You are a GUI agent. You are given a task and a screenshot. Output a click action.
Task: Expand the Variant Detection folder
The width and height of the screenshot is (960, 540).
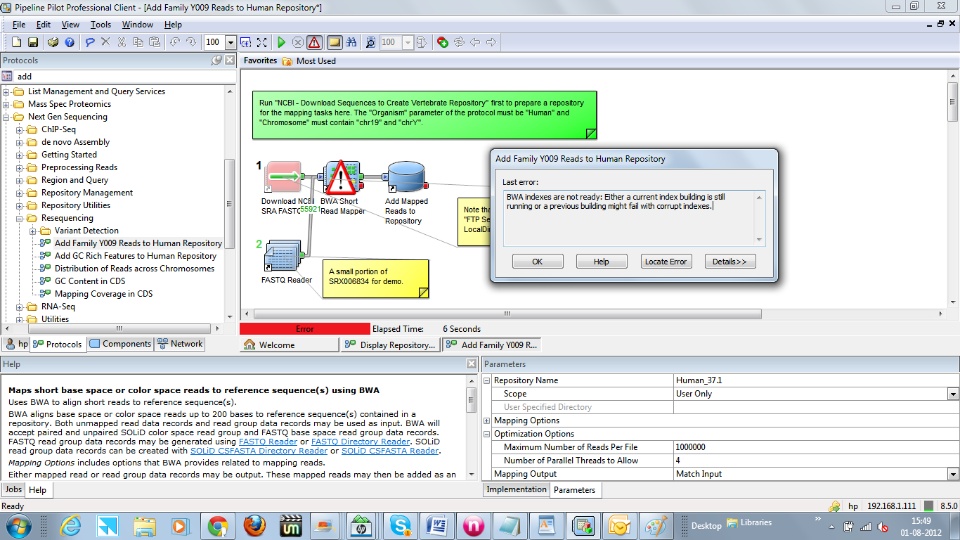point(33,231)
